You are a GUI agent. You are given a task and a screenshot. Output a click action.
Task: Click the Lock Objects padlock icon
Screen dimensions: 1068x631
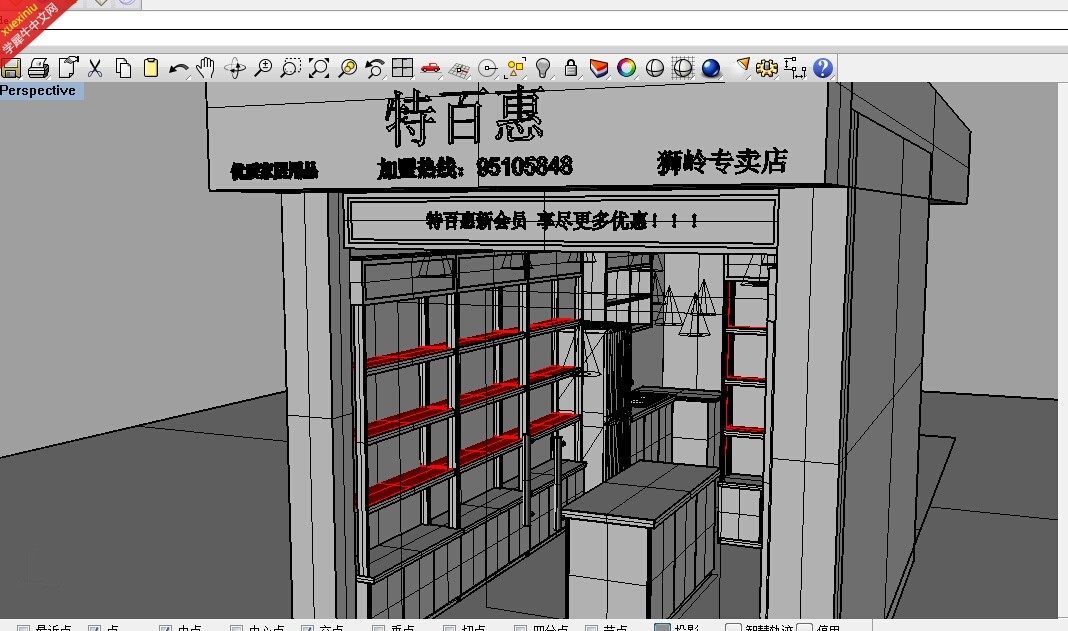(x=571, y=68)
